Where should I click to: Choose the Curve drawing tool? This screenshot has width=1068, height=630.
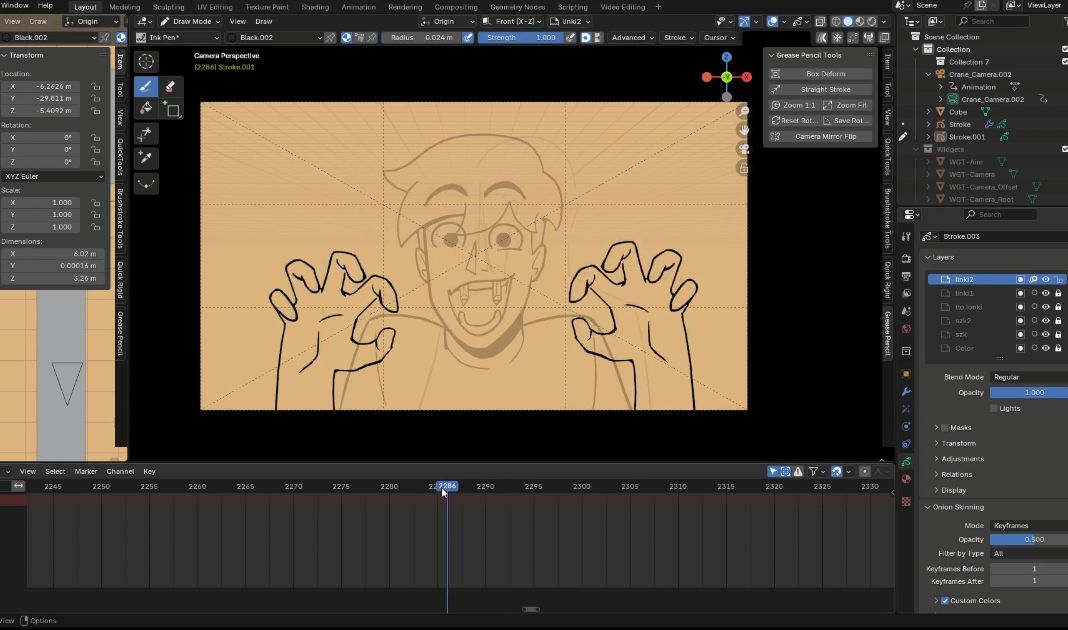(146, 183)
